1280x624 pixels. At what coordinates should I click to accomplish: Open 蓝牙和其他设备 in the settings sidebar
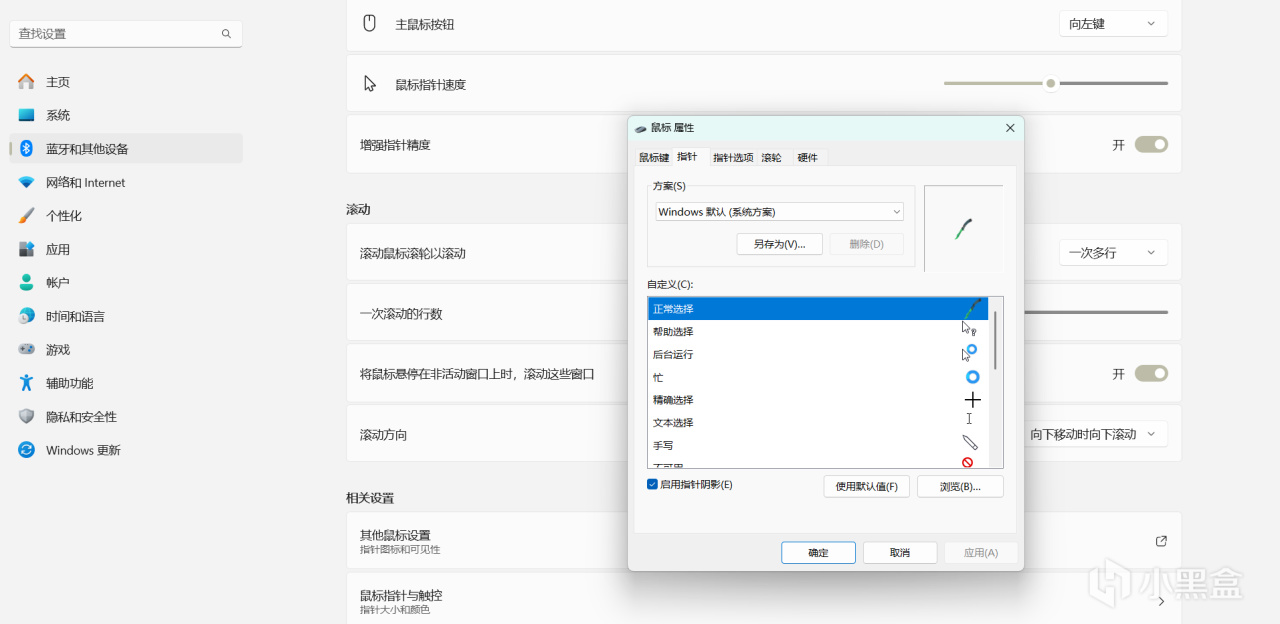point(126,149)
